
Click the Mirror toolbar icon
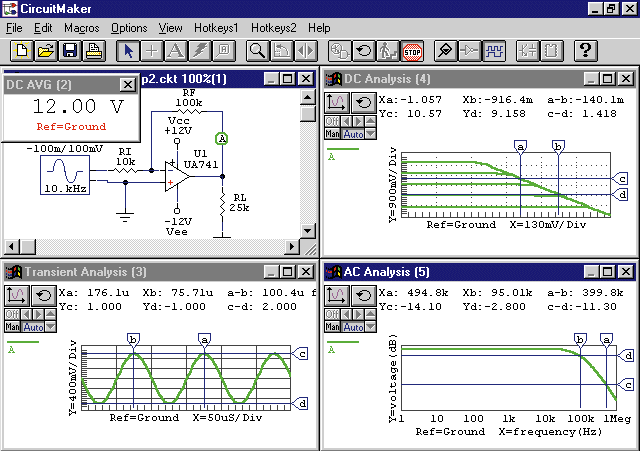pos(306,51)
